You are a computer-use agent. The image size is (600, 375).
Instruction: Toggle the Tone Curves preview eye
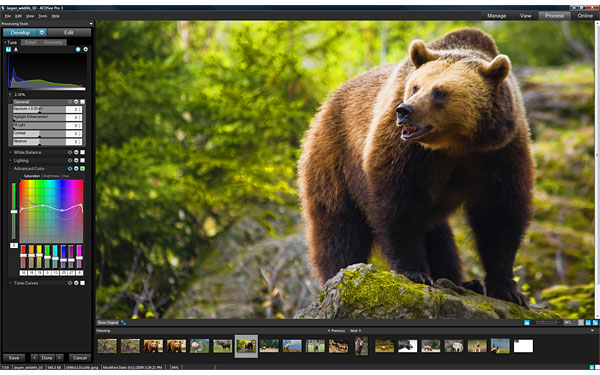click(x=70, y=283)
